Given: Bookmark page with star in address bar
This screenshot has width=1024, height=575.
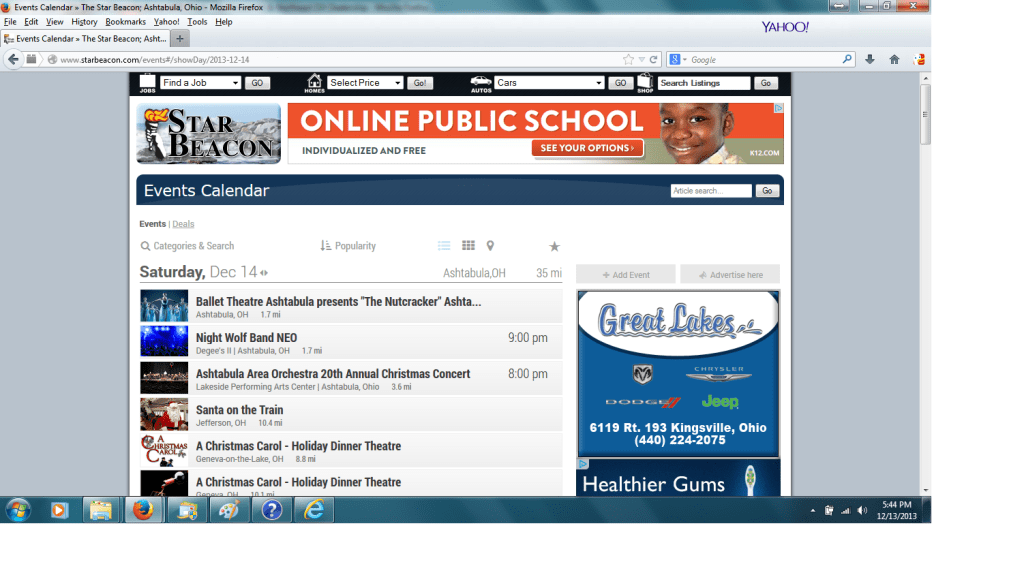Looking at the screenshot, I should [628, 60].
